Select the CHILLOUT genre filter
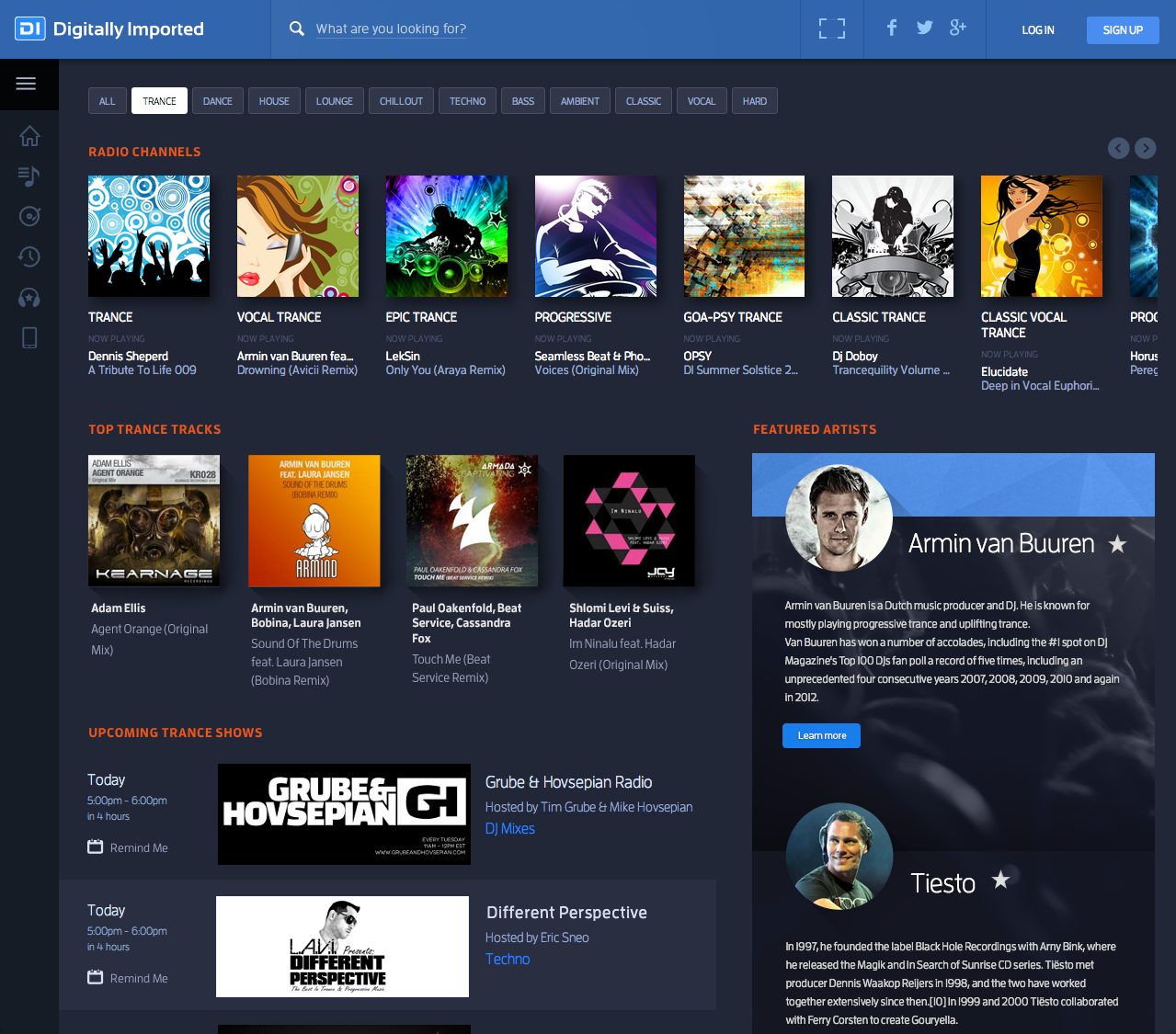Screen dimensions: 1176x1034 coord(402,101)
